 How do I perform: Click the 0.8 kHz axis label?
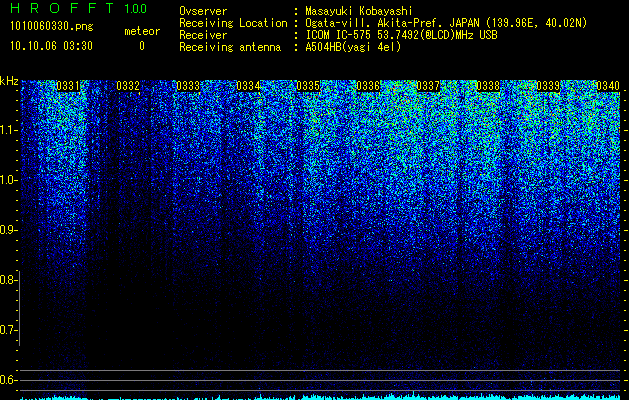[8, 280]
